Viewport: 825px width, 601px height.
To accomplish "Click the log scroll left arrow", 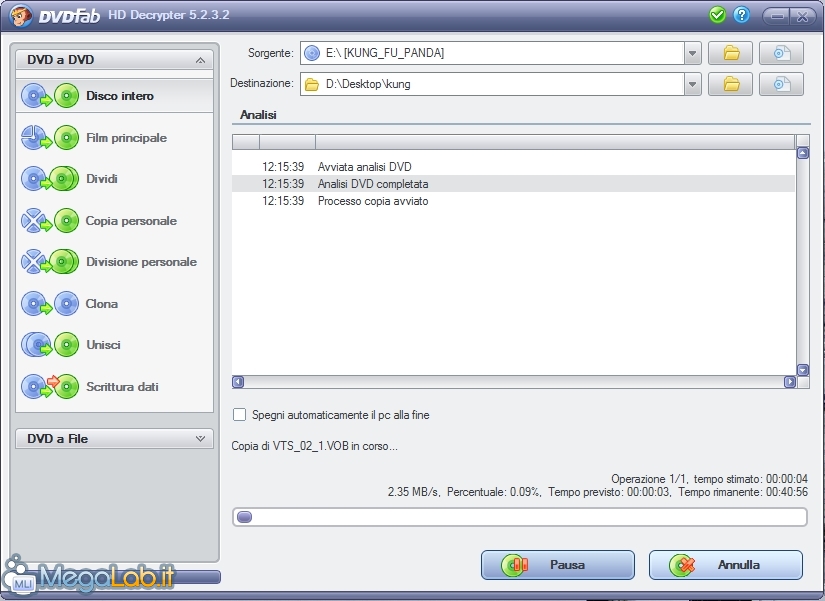I will click(x=238, y=382).
